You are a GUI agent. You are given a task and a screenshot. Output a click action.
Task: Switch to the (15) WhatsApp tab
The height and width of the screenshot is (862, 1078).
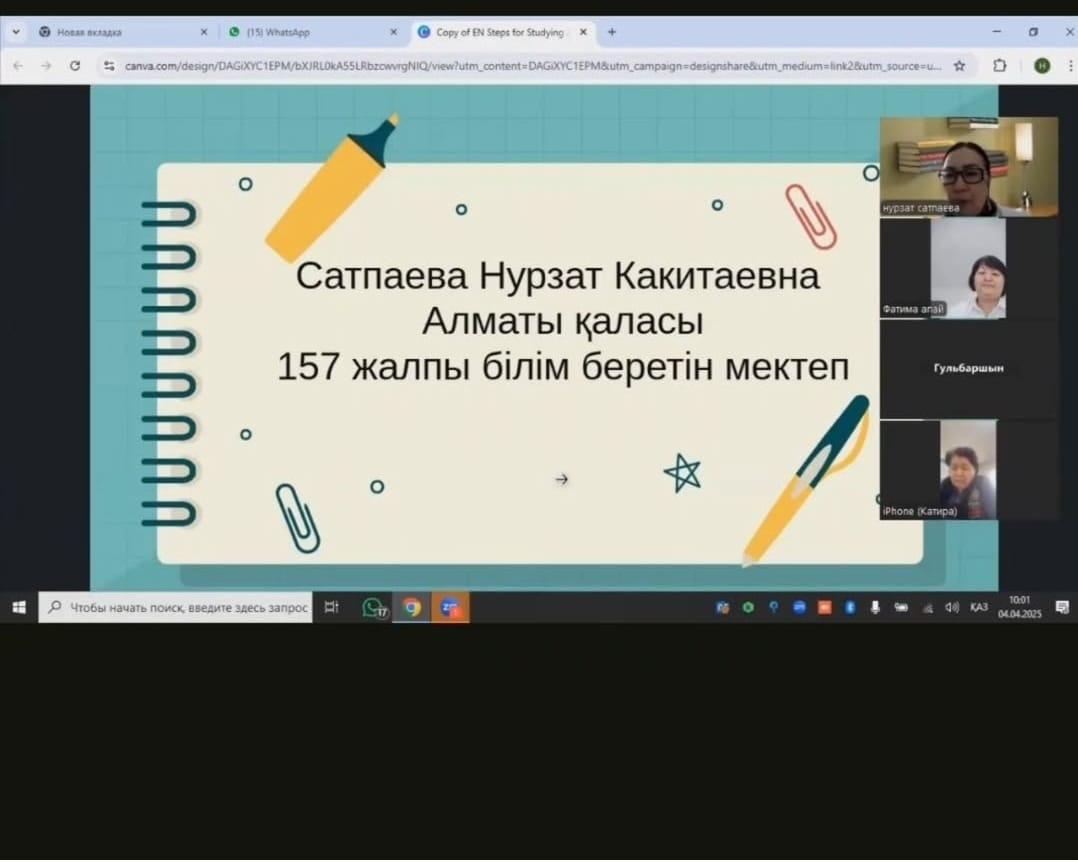click(313, 32)
